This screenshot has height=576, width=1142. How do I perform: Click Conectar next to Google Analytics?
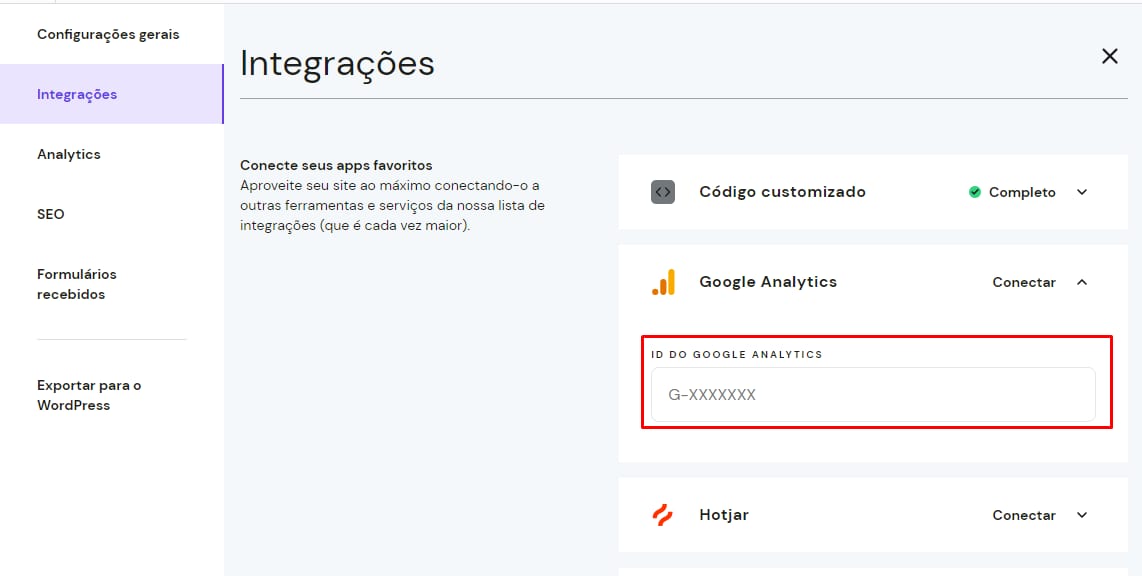(1024, 282)
